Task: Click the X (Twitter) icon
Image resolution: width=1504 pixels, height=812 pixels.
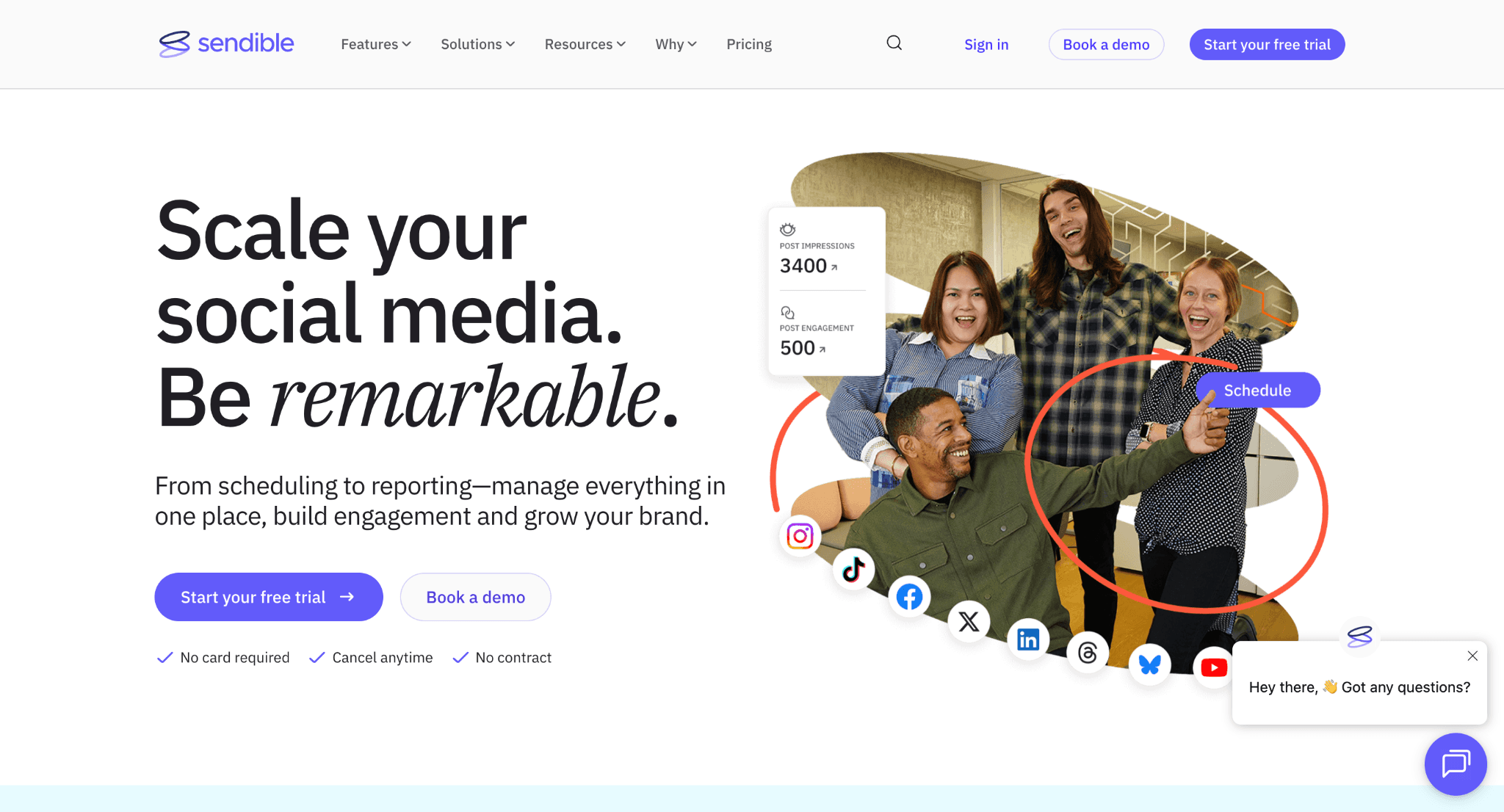Action: [x=969, y=622]
